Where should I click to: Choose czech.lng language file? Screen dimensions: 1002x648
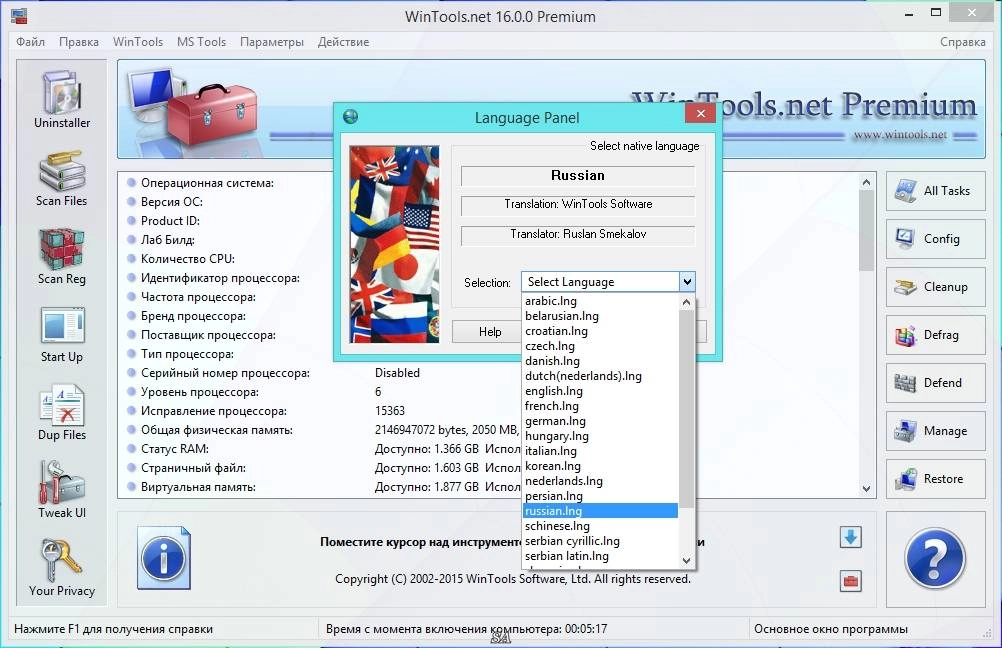600,346
